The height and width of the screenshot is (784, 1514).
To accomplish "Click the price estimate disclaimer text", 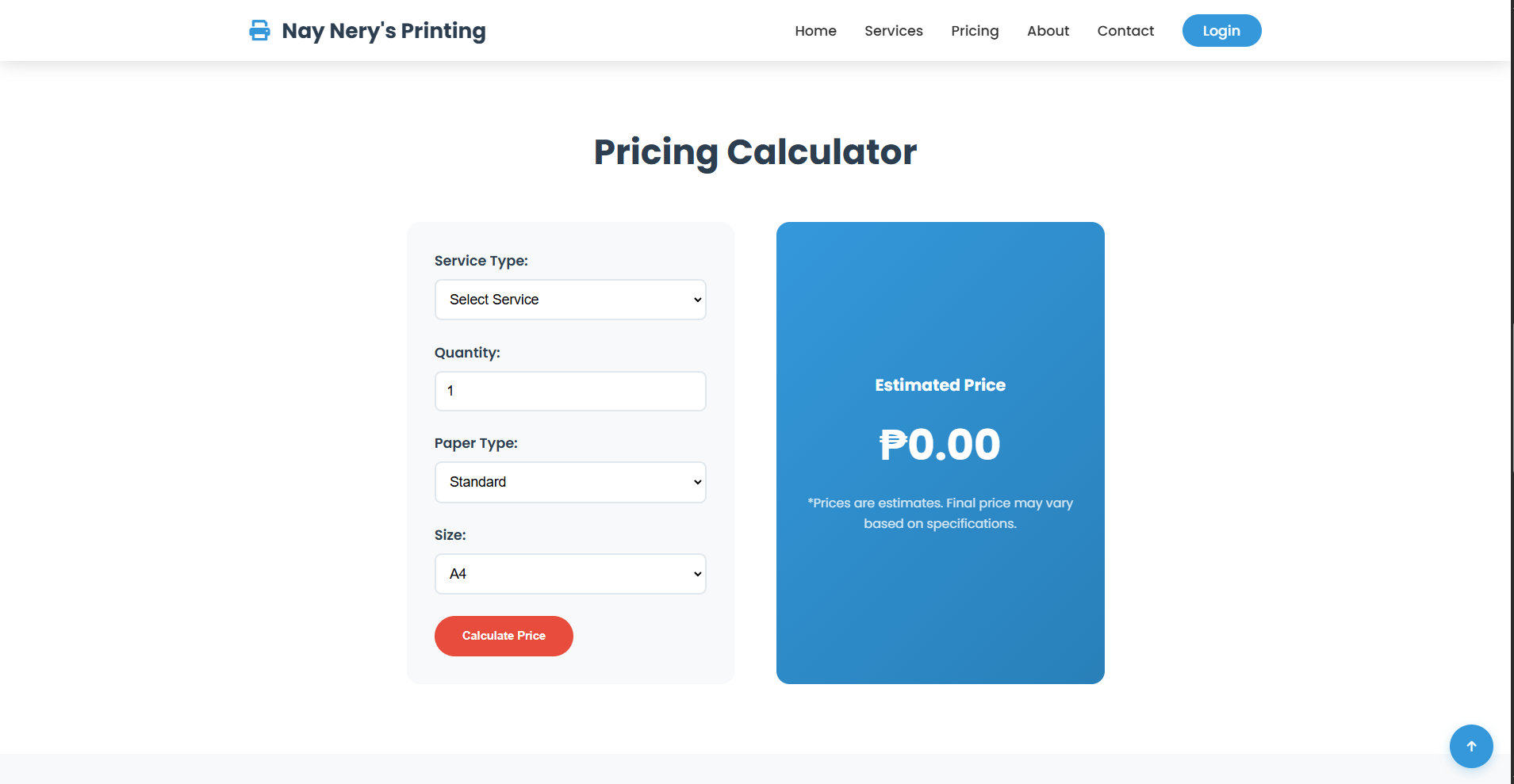I will click(940, 513).
